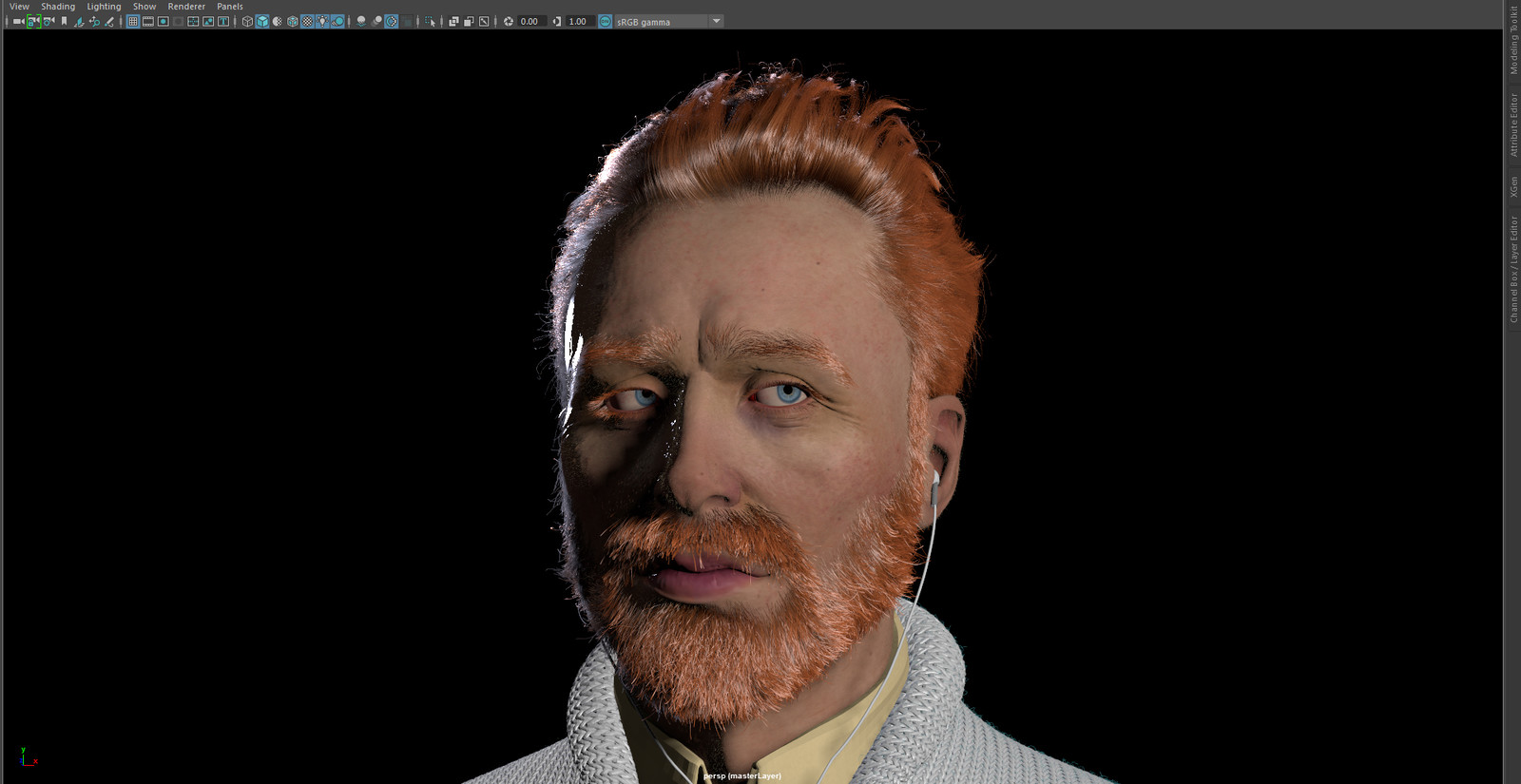Viewport: 1521px width, 784px height.
Task: Click the Gamma contrast icon
Action: (557, 21)
